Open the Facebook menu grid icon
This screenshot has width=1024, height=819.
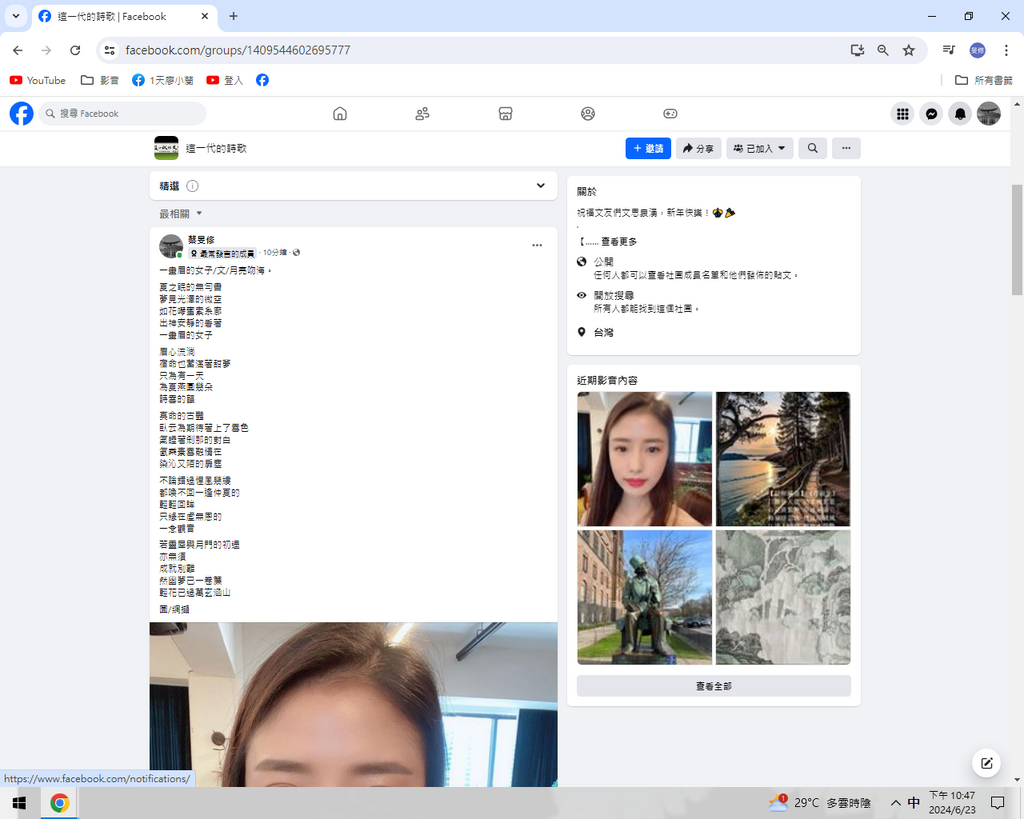902,114
